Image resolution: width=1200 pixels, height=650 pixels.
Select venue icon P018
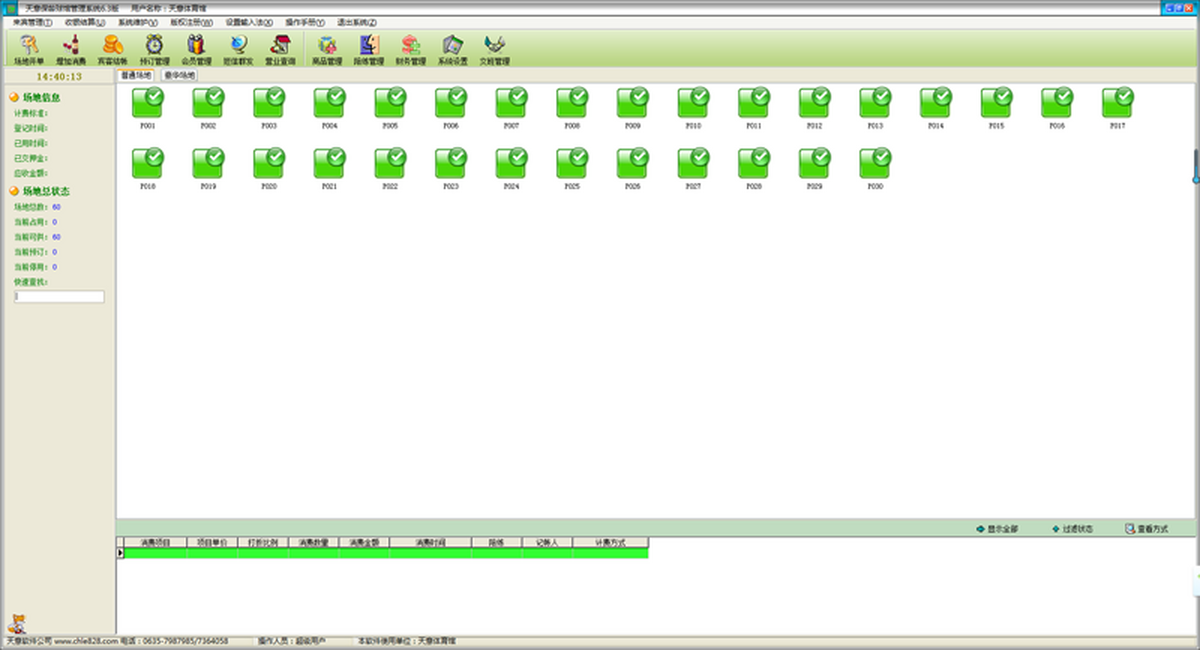click(x=148, y=164)
